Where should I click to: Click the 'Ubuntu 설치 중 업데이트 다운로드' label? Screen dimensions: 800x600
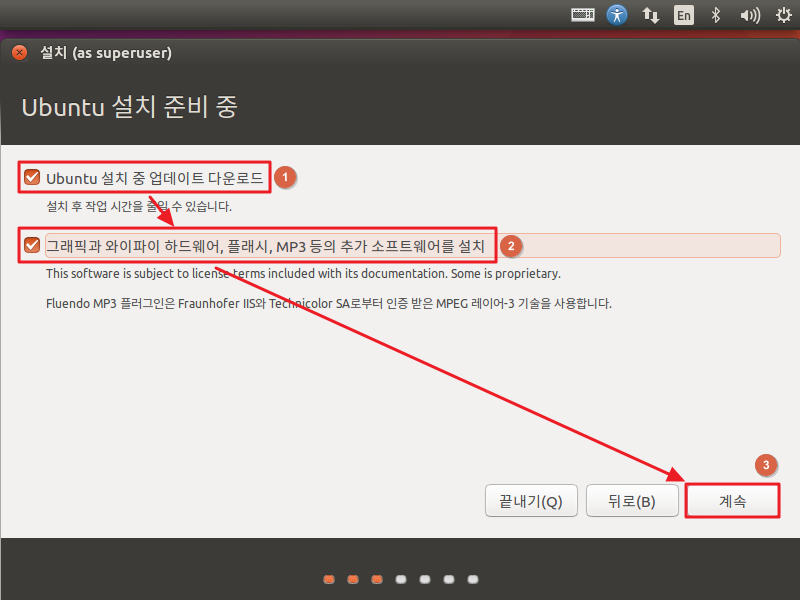[x=155, y=178]
